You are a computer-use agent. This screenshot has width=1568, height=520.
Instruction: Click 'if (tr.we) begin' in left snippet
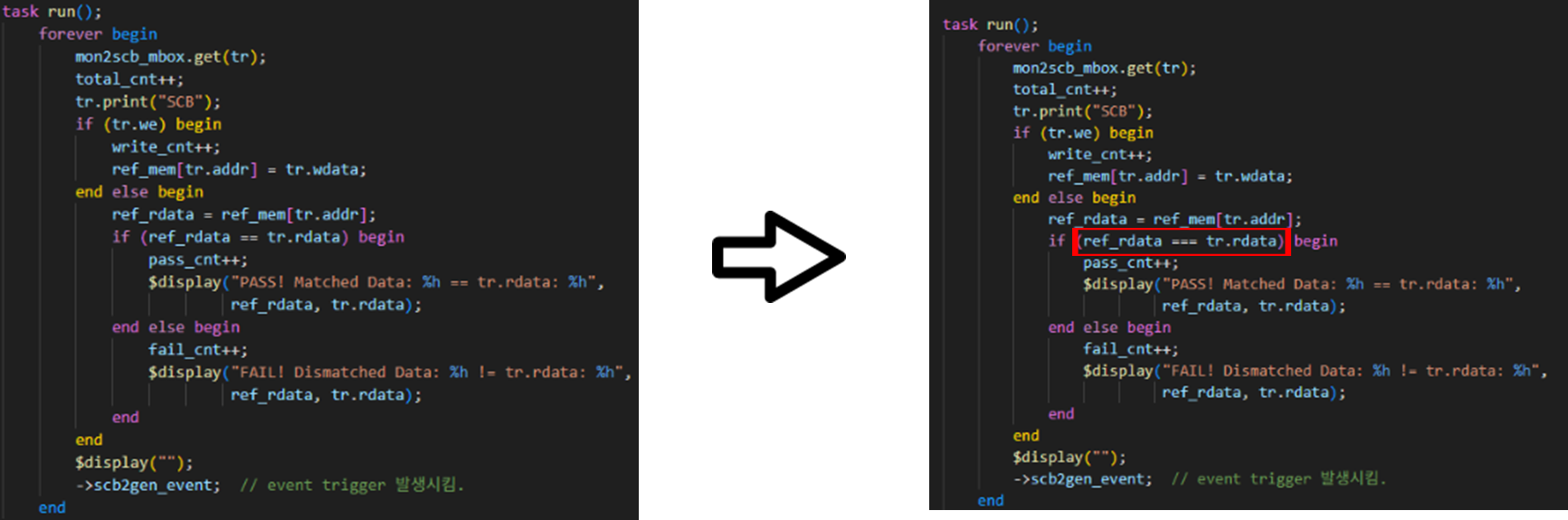click(148, 124)
